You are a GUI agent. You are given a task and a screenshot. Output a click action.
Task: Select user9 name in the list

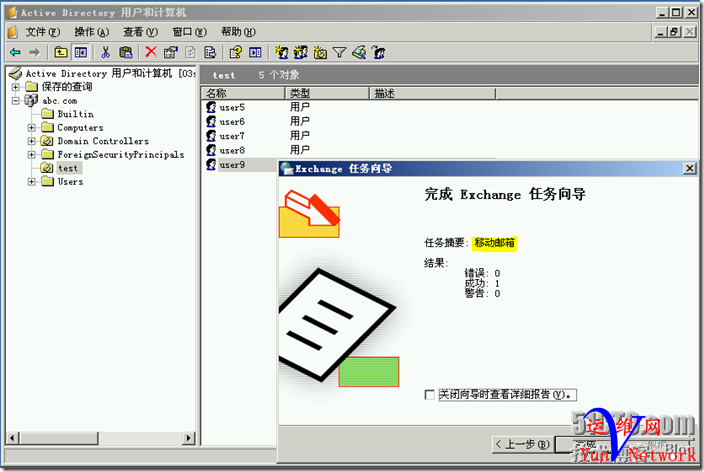tap(232, 165)
